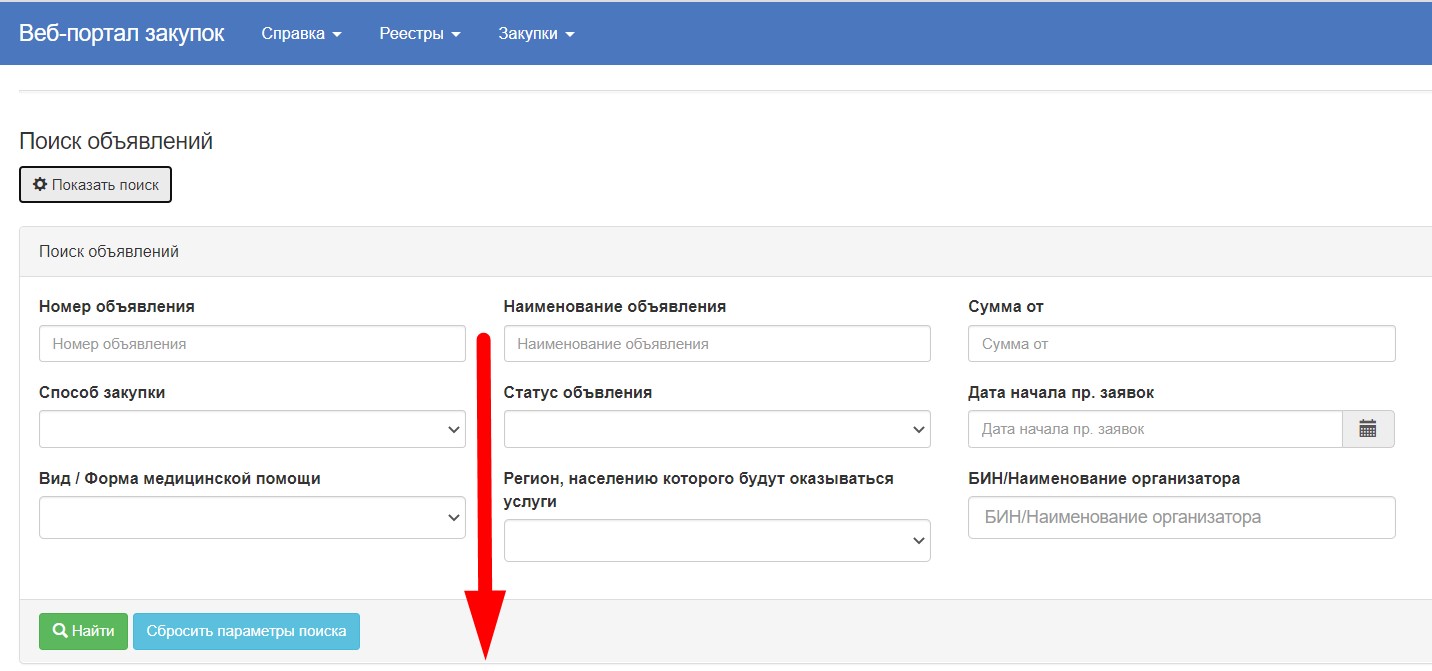Click Сбросить параметры поиска button
1432x671 pixels.
(246, 631)
